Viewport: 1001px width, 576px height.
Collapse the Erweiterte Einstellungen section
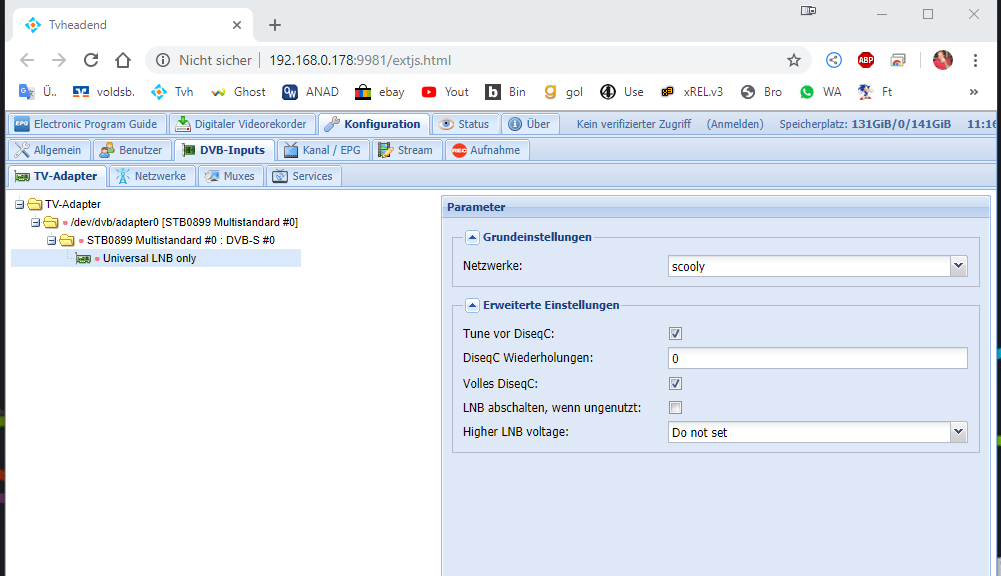pos(472,305)
